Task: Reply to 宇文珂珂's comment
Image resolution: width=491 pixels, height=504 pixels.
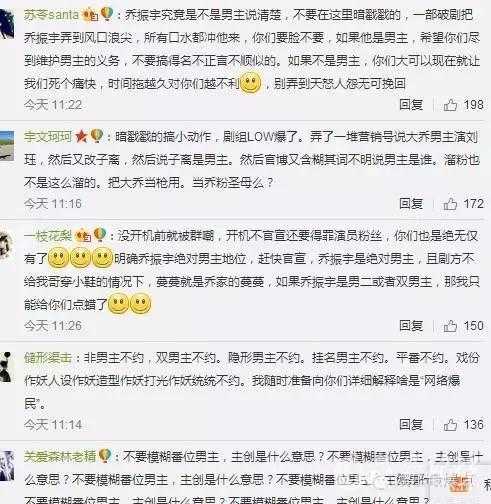Action: coord(411,204)
